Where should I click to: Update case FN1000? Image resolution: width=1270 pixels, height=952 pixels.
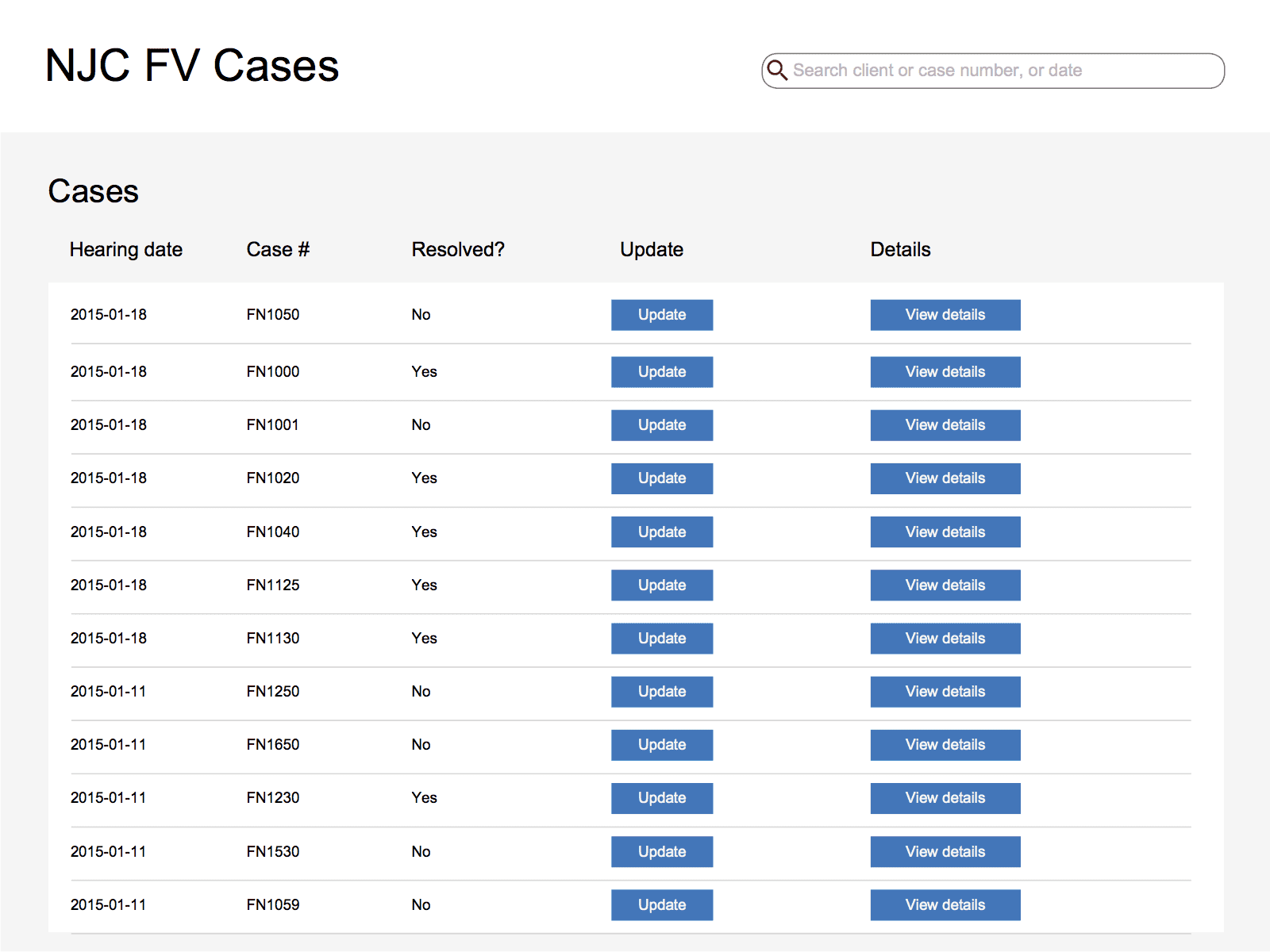click(x=662, y=372)
